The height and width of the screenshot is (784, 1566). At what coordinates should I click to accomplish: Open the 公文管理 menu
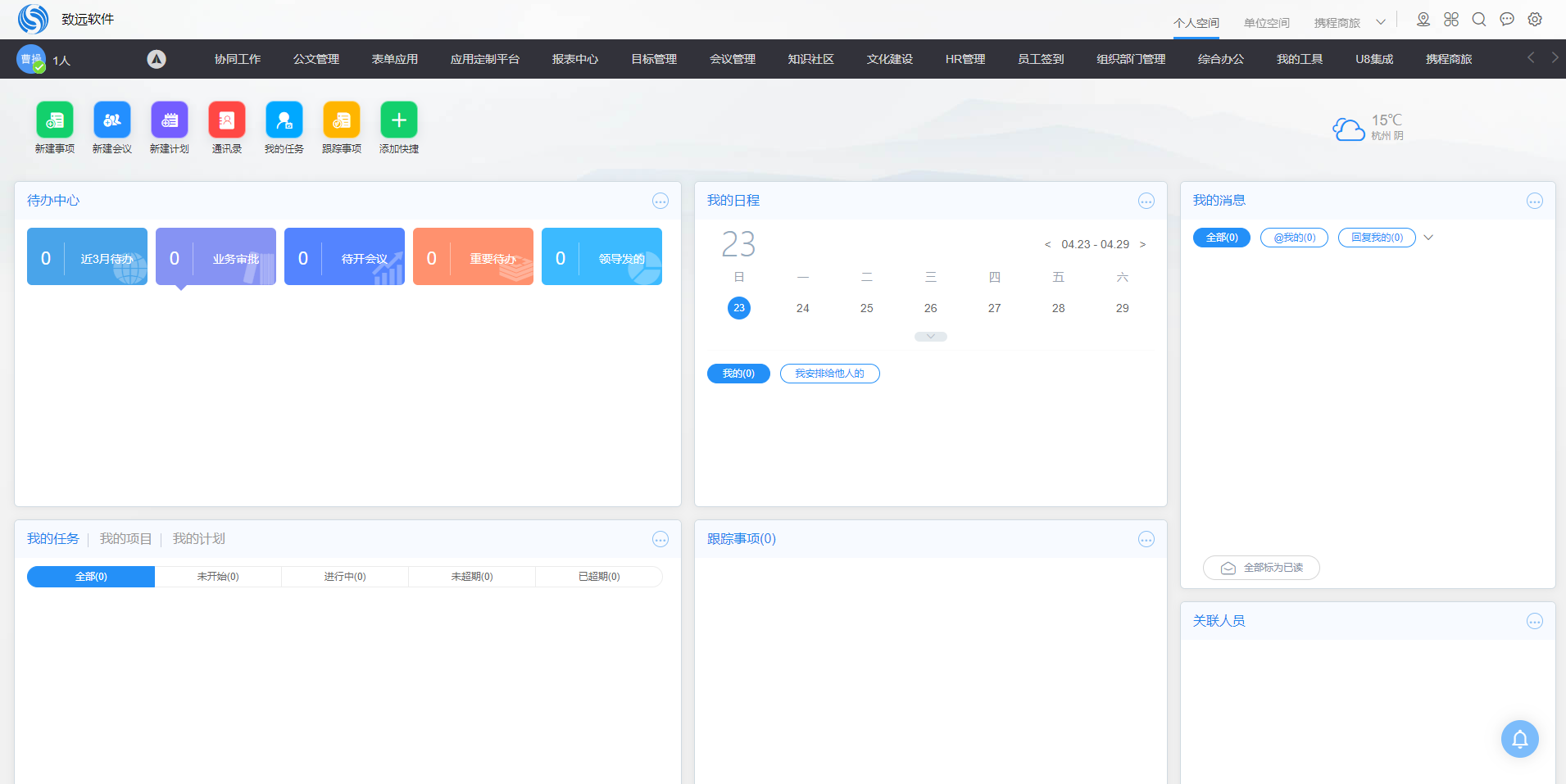(x=316, y=59)
